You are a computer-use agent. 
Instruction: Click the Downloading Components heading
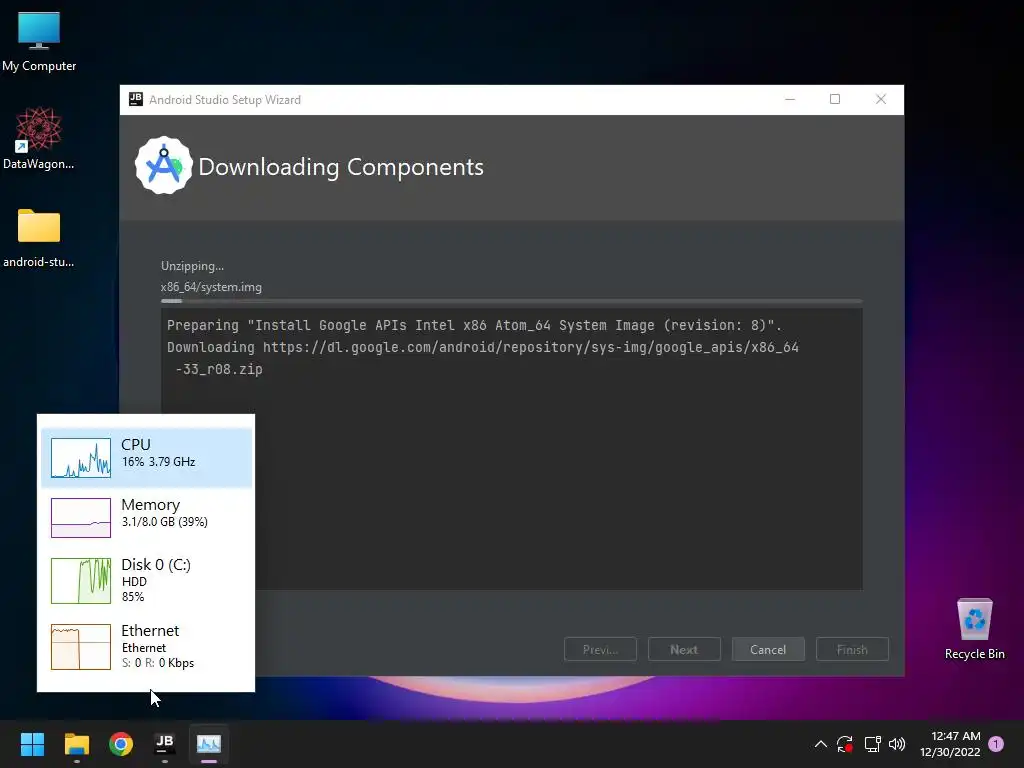click(341, 167)
